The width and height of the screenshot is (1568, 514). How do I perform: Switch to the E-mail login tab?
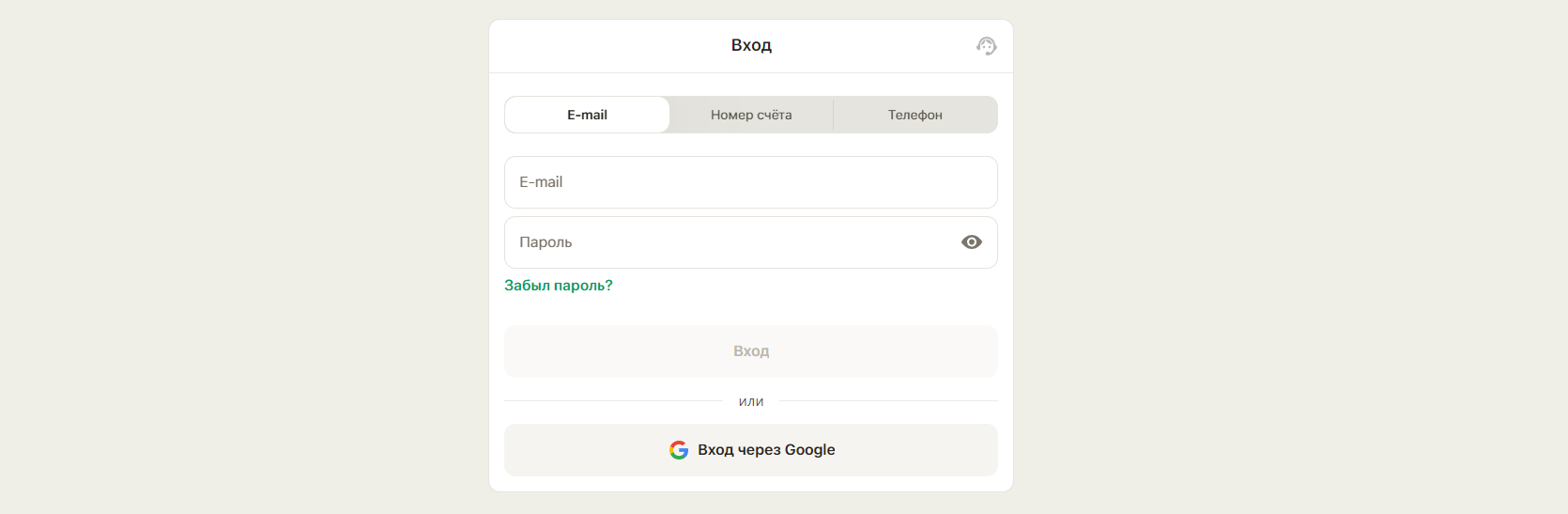point(587,115)
